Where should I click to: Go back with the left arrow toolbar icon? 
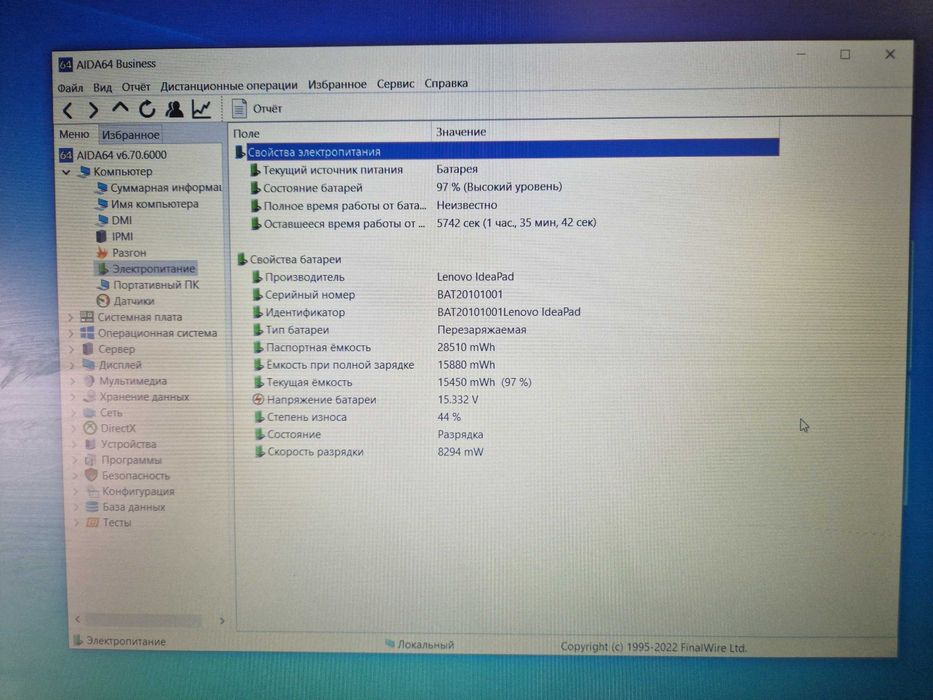click(68, 110)
